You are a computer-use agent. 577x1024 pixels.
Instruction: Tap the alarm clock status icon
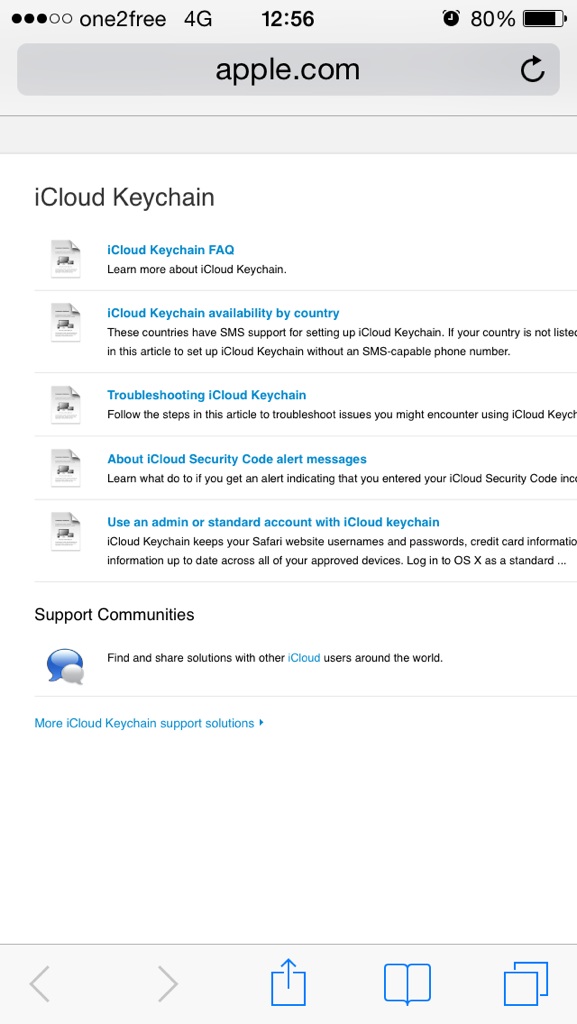tap(451, 18)
